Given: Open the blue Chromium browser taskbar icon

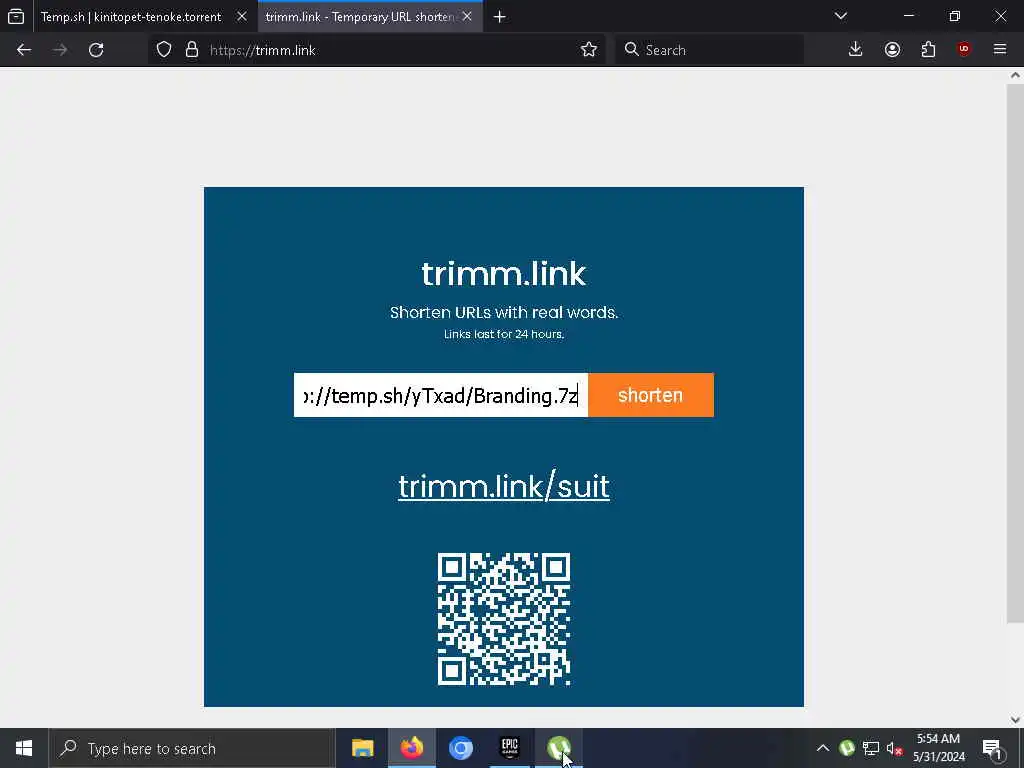Looking at the screenshot, I should pos(460,748).
